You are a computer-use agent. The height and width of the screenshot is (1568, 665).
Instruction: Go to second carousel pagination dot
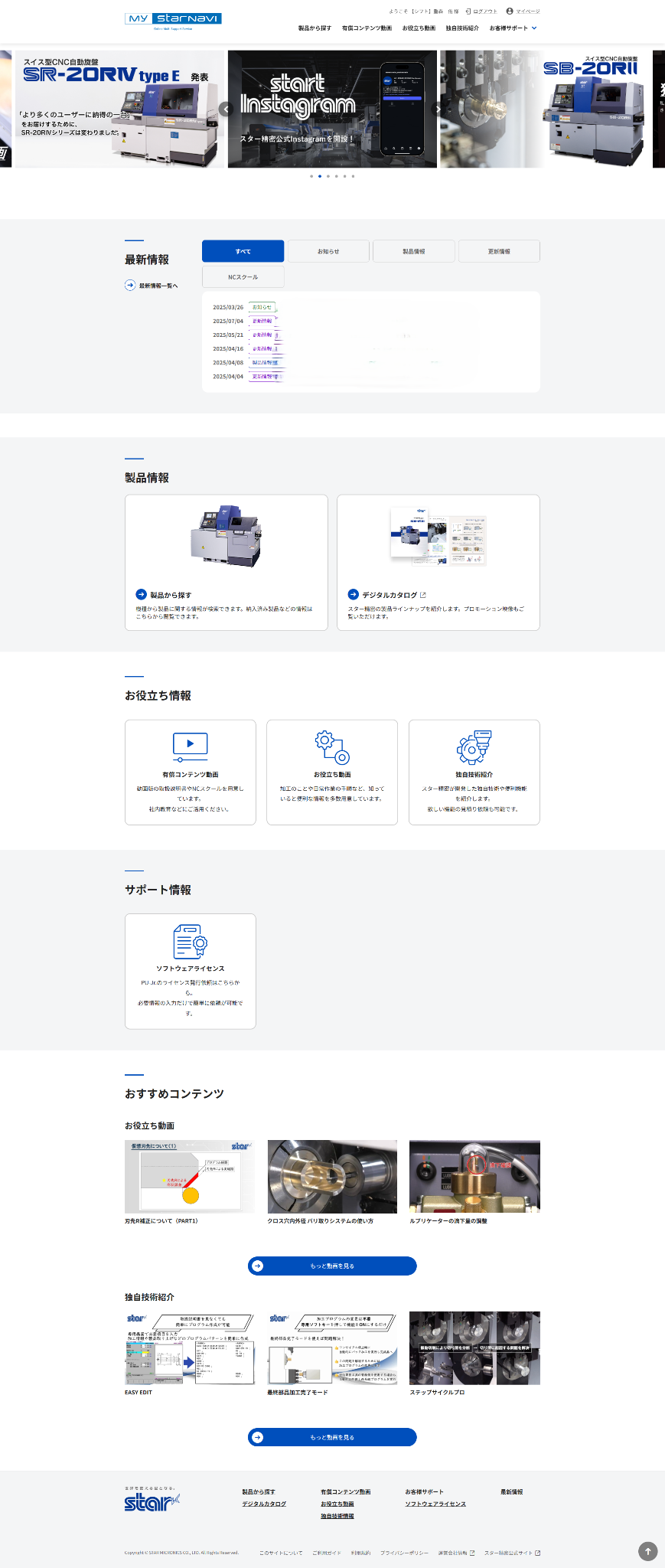click(320, 176)
